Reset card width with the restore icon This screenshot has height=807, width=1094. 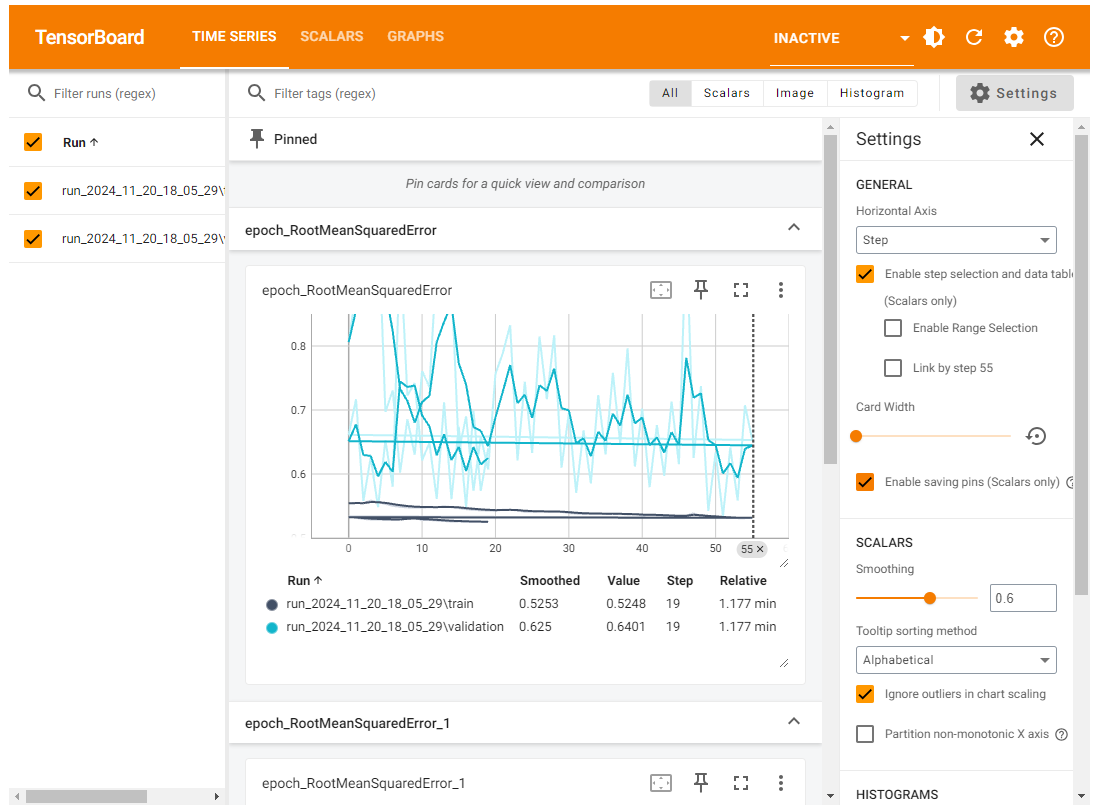point(1036,436)
